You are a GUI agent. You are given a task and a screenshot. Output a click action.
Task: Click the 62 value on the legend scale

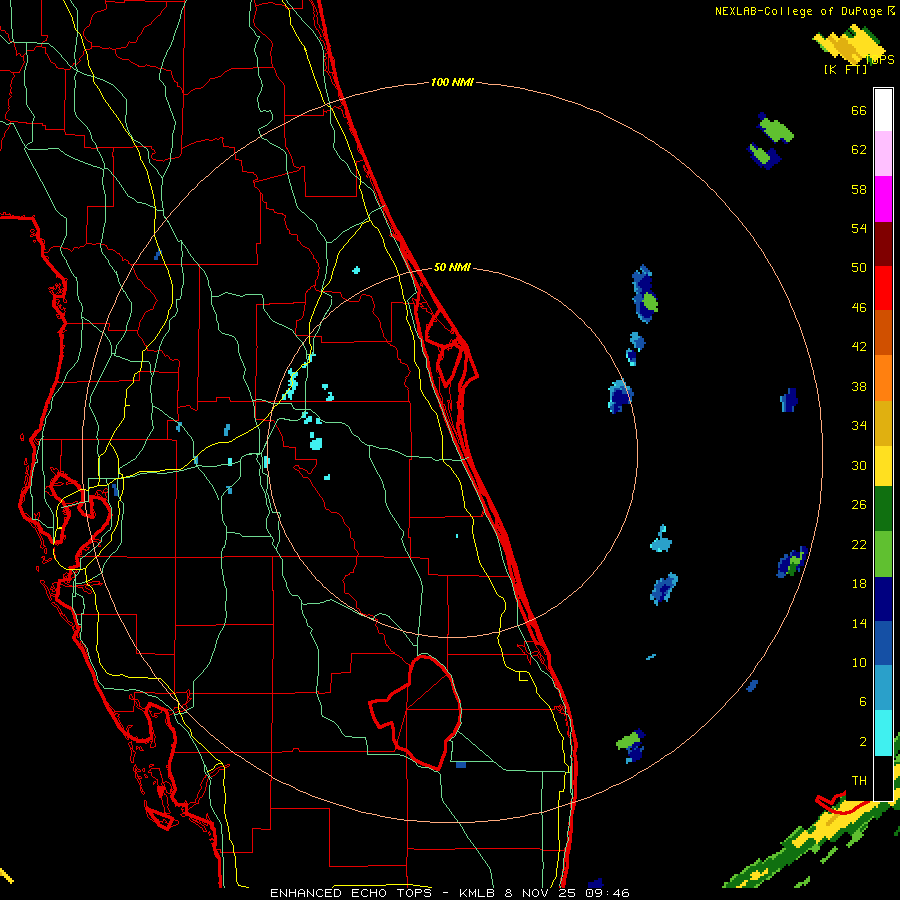click(859, 149)
